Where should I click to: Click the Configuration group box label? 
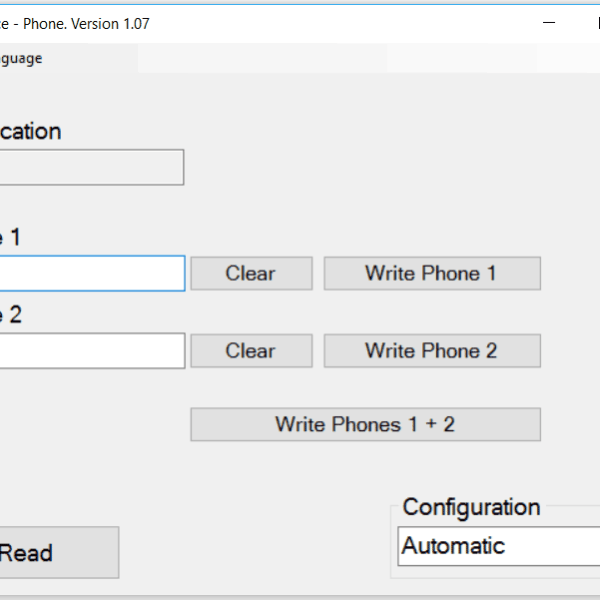[x=471, y=507]
